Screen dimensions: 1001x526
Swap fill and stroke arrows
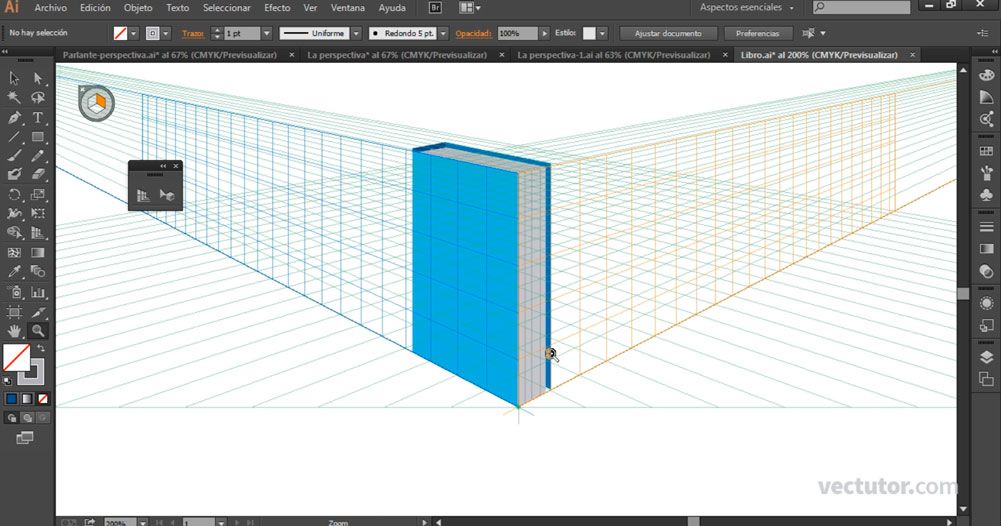tap(41, 349)
